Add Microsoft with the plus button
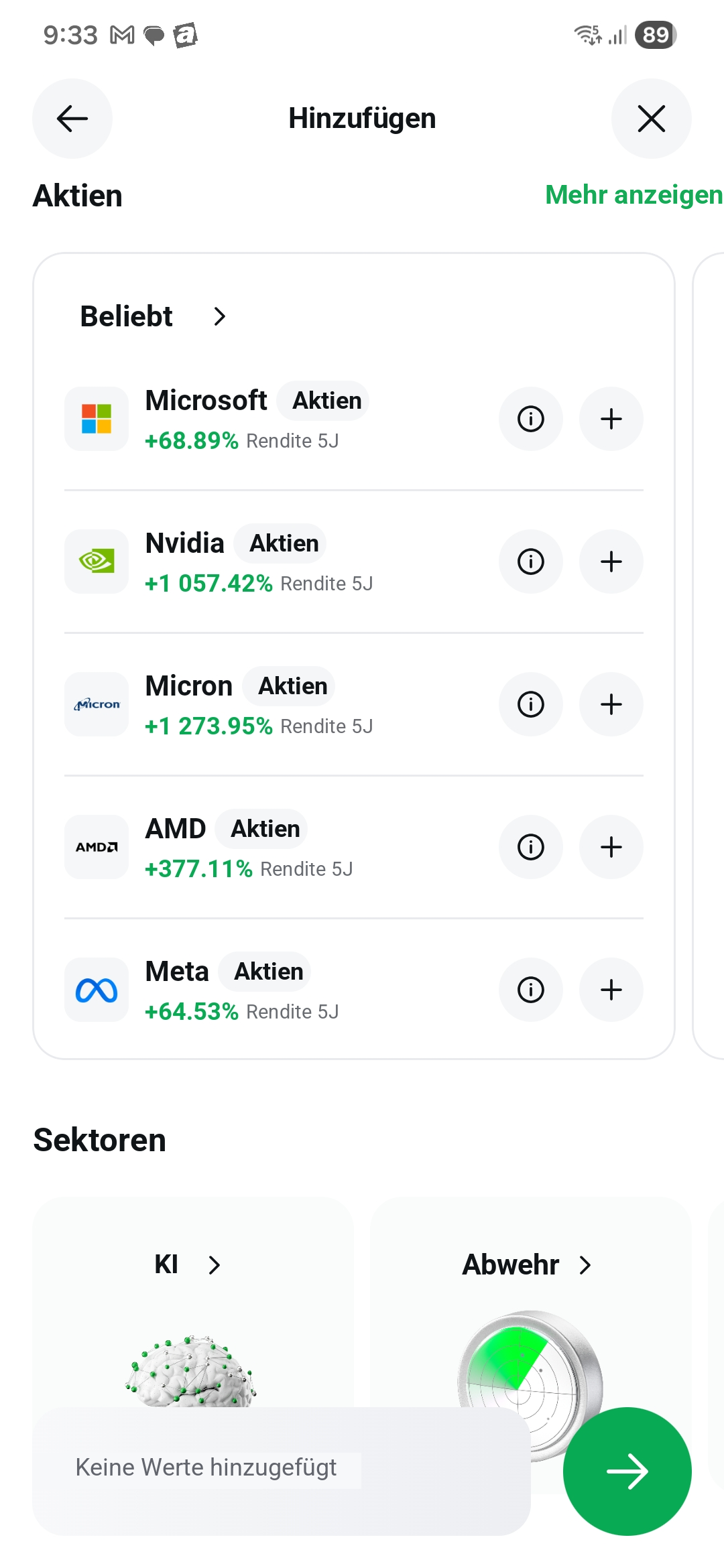724x1568 pixels. click(x=611, y=419)
